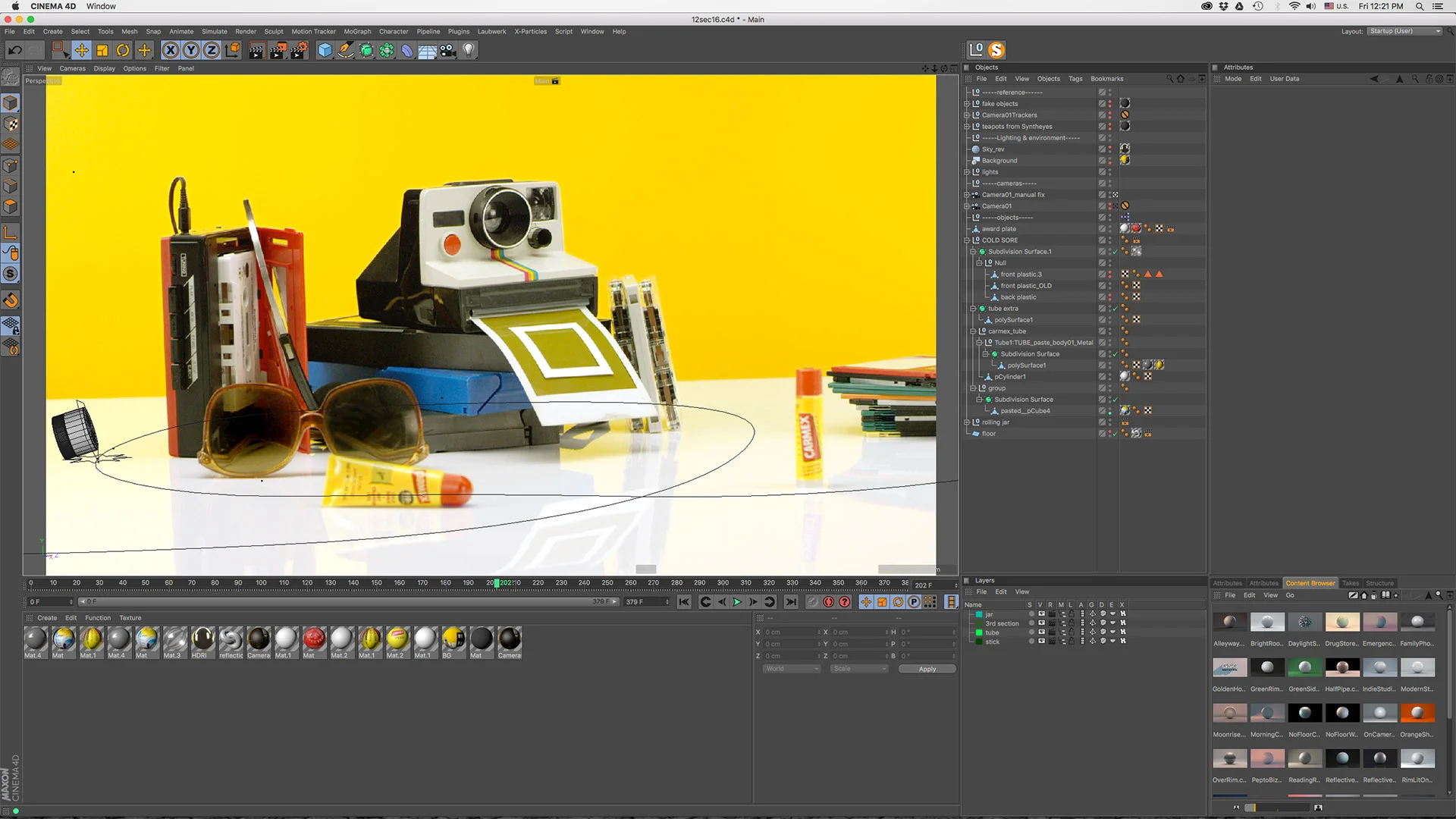Expand the fake objects group
This screenshot has width=1456, height=819.
click(966, 104)
